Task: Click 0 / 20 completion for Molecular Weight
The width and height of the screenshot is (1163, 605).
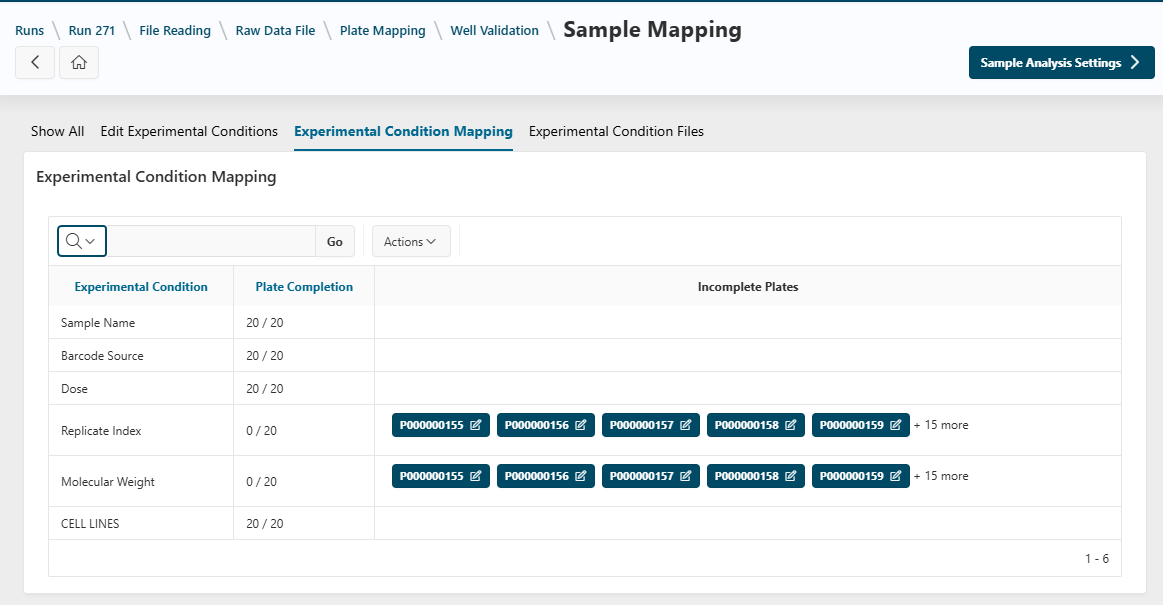Action: click(262, 482)
